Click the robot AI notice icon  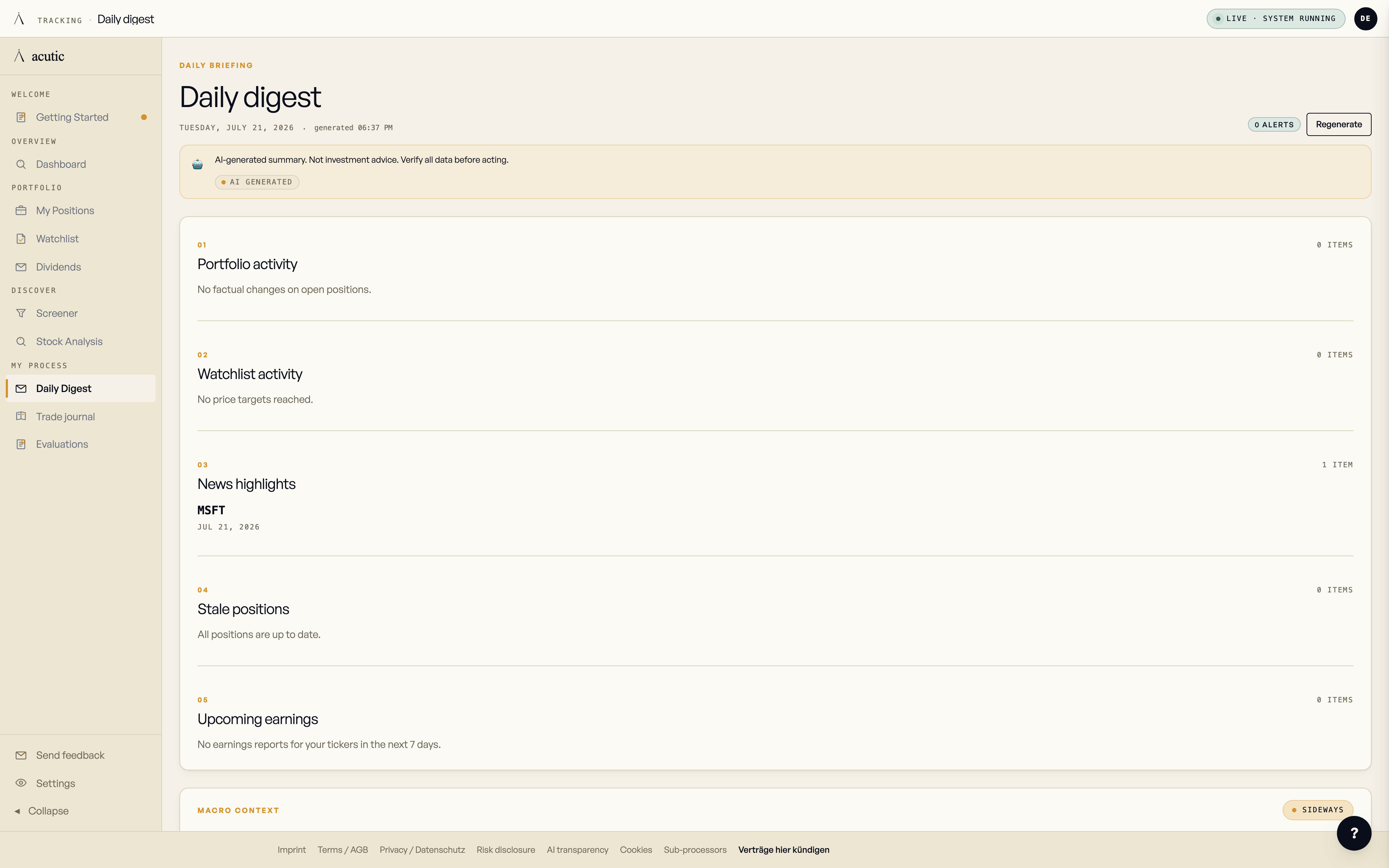(x=197, y=164)
